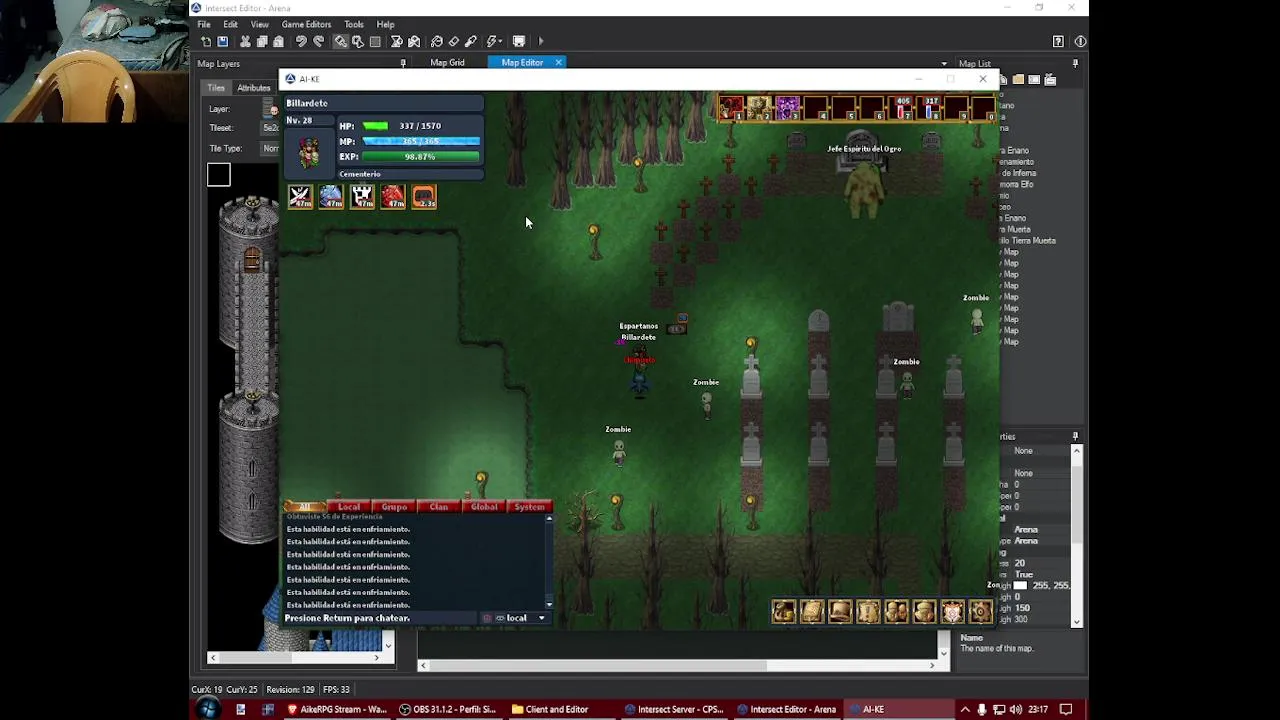Open the Map List panel options dropdown arrow
Viewport: 1280px width, 720px height.
click(944, 64)
